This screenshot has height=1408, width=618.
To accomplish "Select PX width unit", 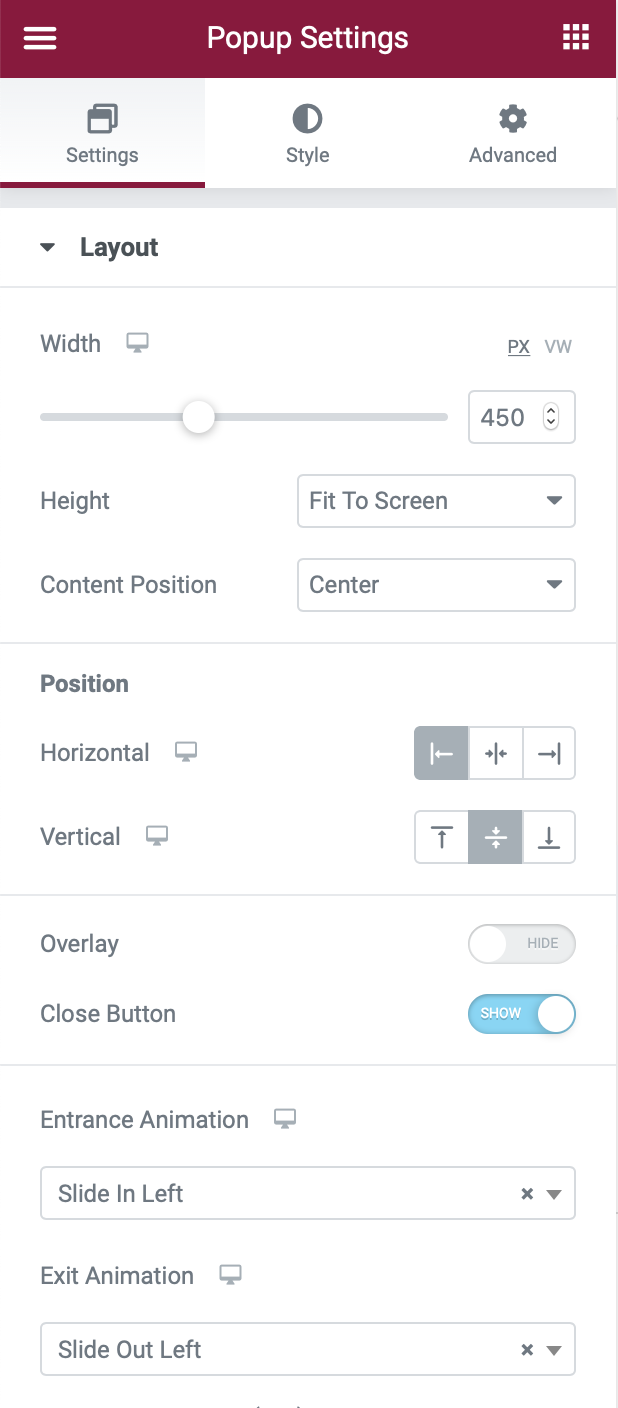I will pyautogui.click(x=518, y=347).
